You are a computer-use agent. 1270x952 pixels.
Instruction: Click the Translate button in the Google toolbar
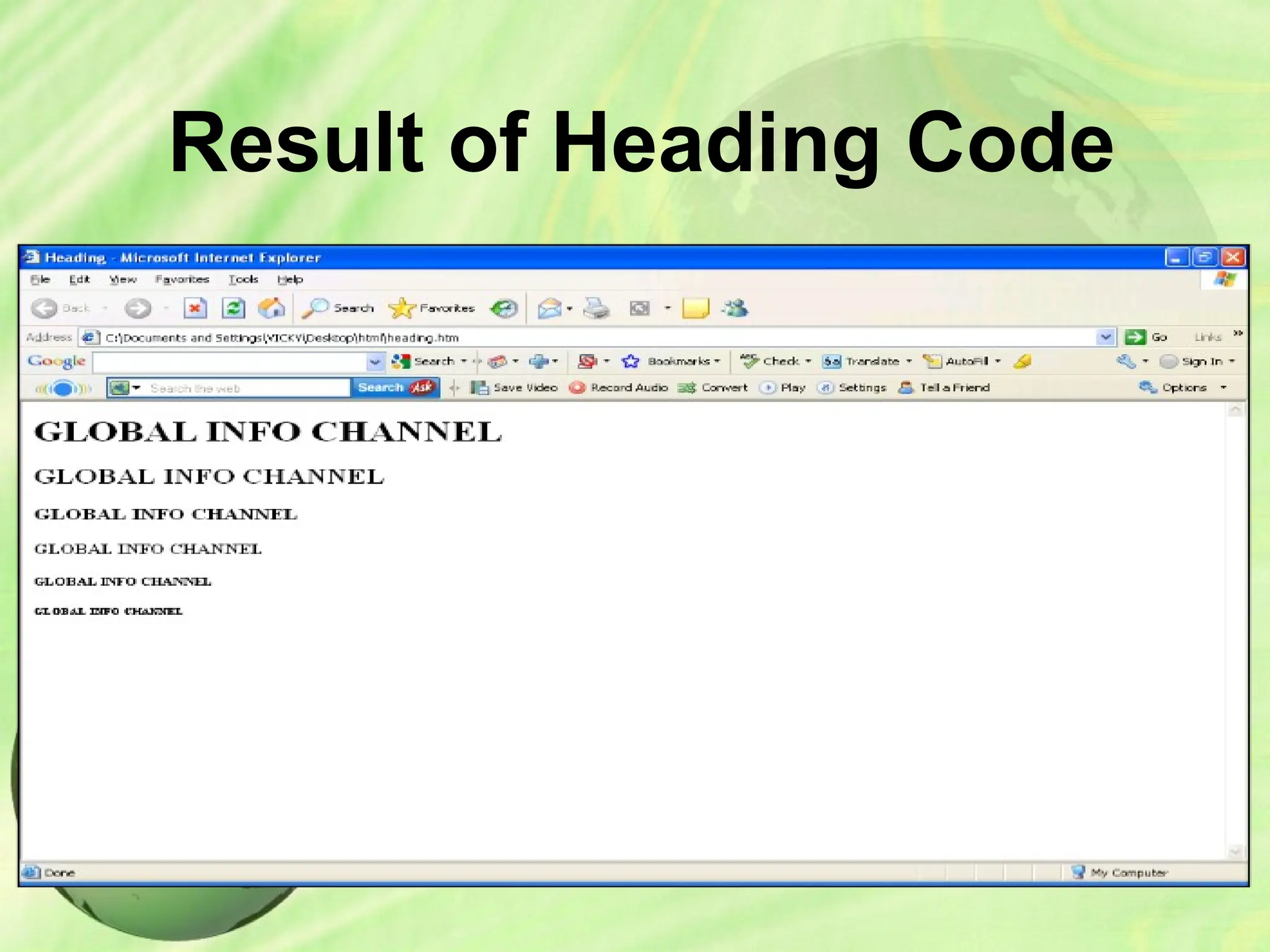pos(865,361)
